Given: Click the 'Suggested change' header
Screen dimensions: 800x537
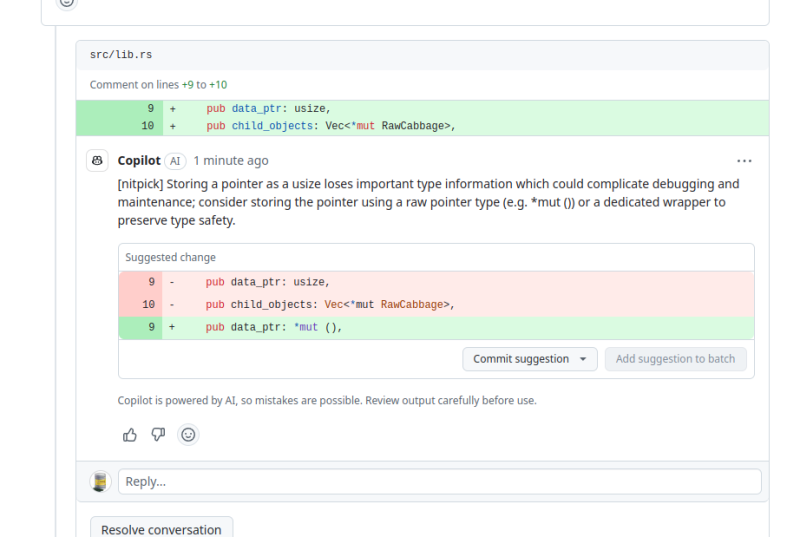Looking at the screenshot, I should coord(170,257).
